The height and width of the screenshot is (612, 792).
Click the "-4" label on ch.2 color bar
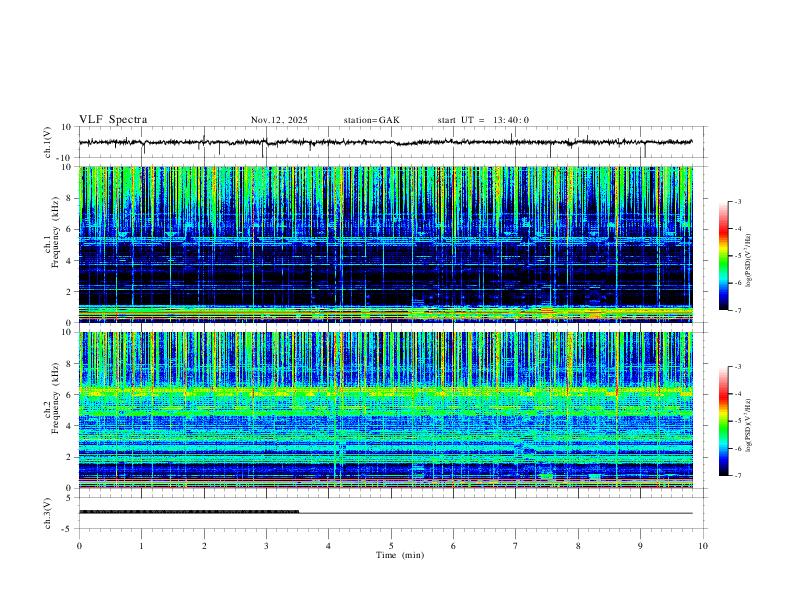[737, 394]
